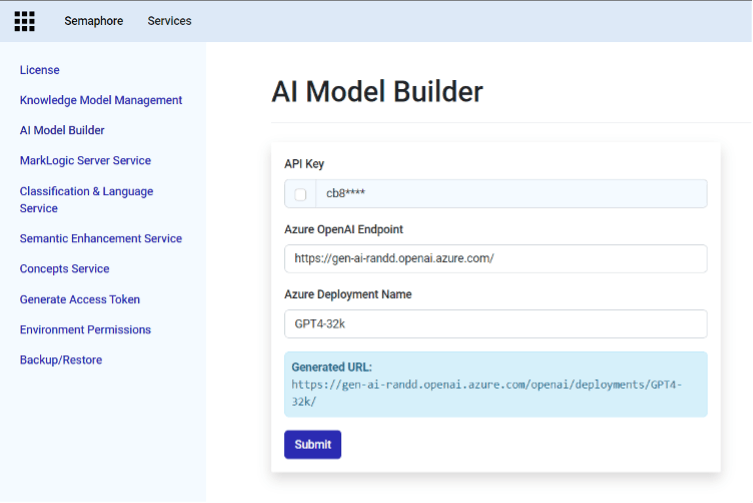
Task: Open the Services menu
Action: tap(169, 21)
